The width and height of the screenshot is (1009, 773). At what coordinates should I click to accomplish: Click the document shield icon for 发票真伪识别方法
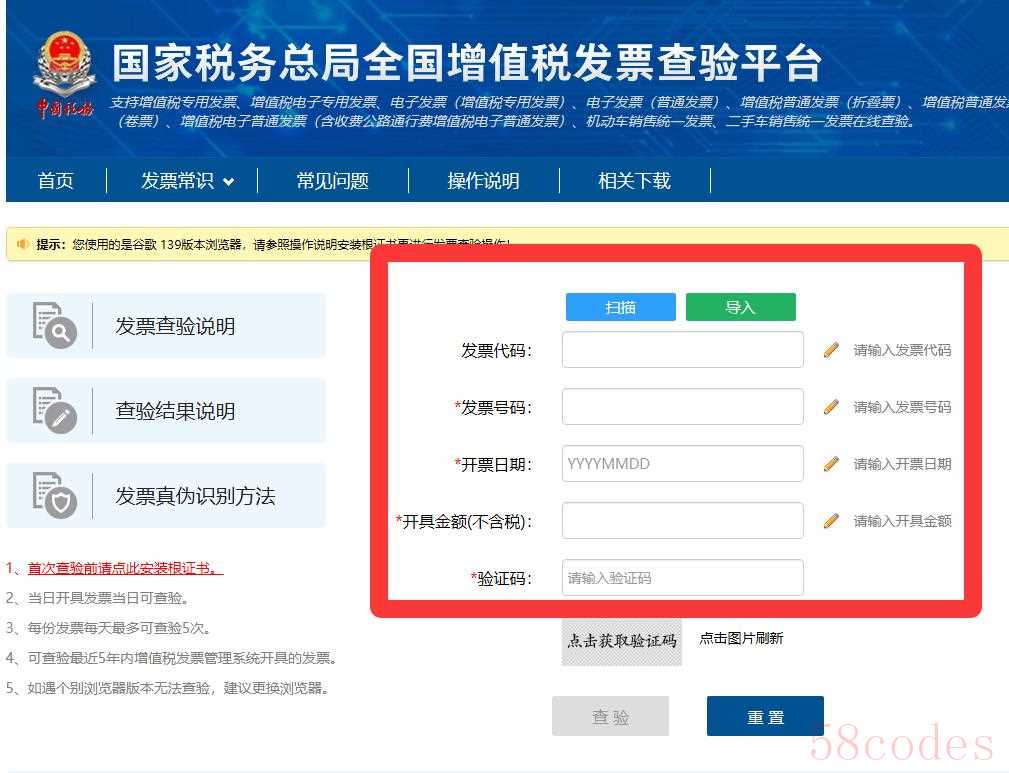[x=55, y=495]
